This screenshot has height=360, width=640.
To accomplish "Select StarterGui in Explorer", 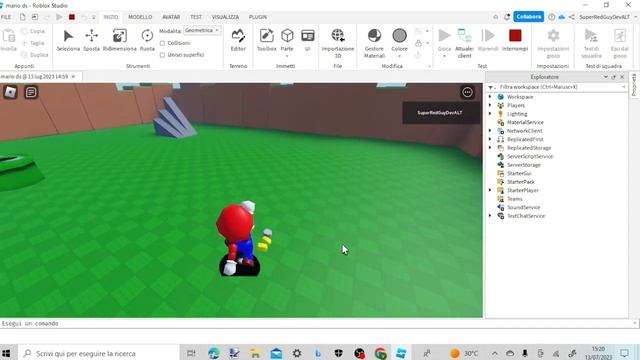I will (519, 173).
